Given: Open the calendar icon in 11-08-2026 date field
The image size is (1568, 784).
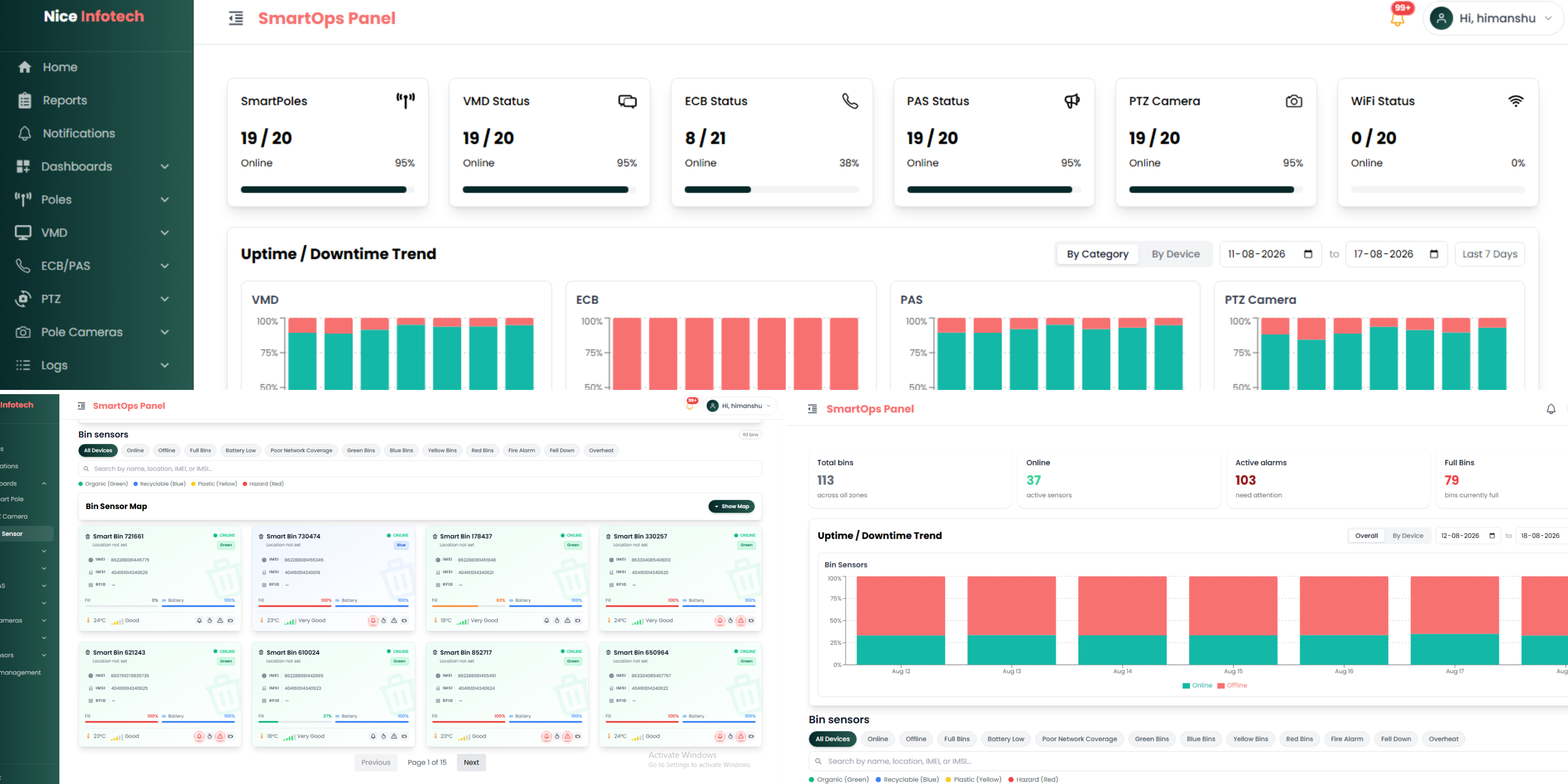Looking at the screenshot, I should click(1308, 254).
